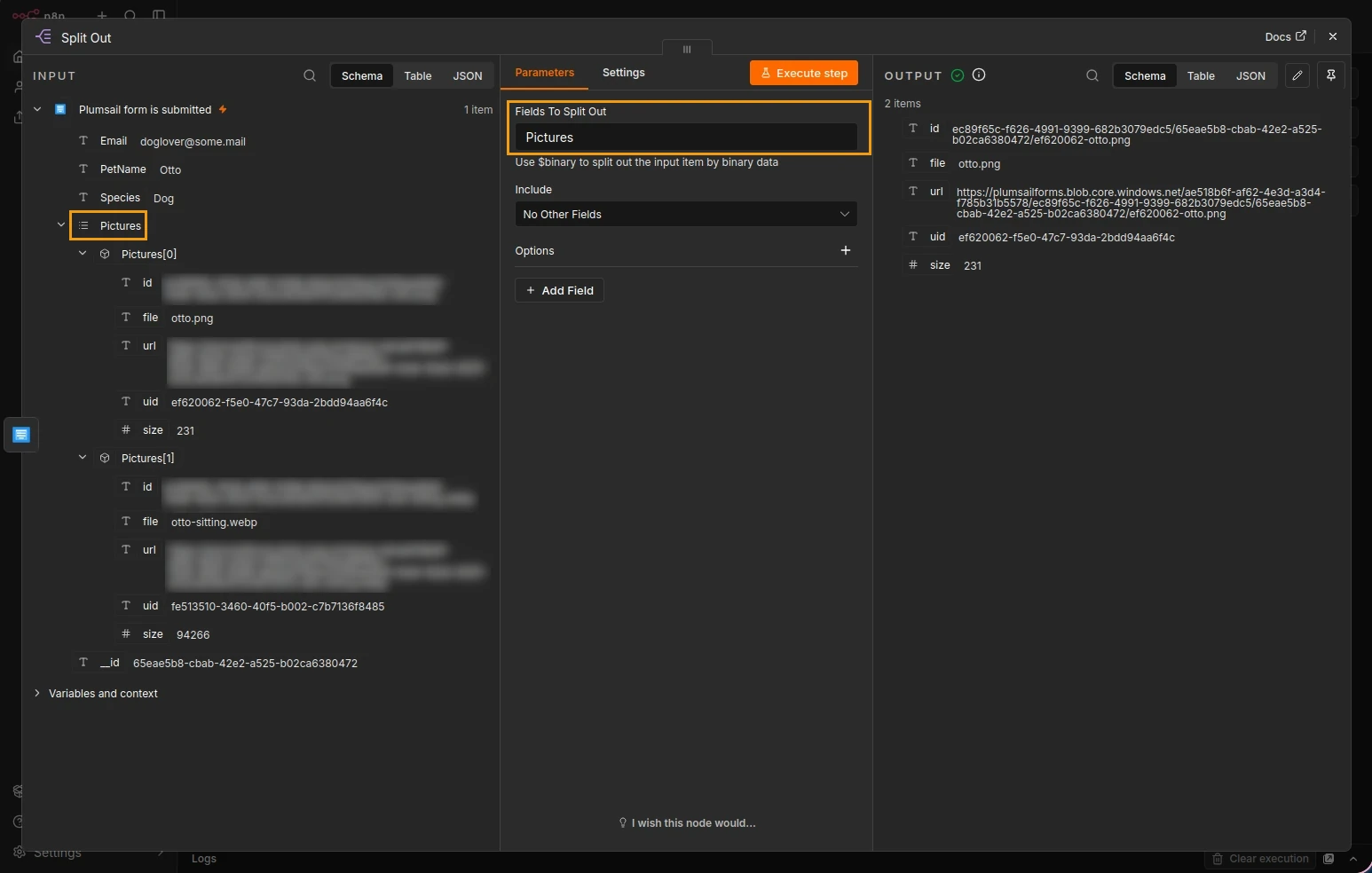The height and width of the screenshot is (873, 1372).
Task: Click the plus icon in the Options row
Action: coord(846,251)
